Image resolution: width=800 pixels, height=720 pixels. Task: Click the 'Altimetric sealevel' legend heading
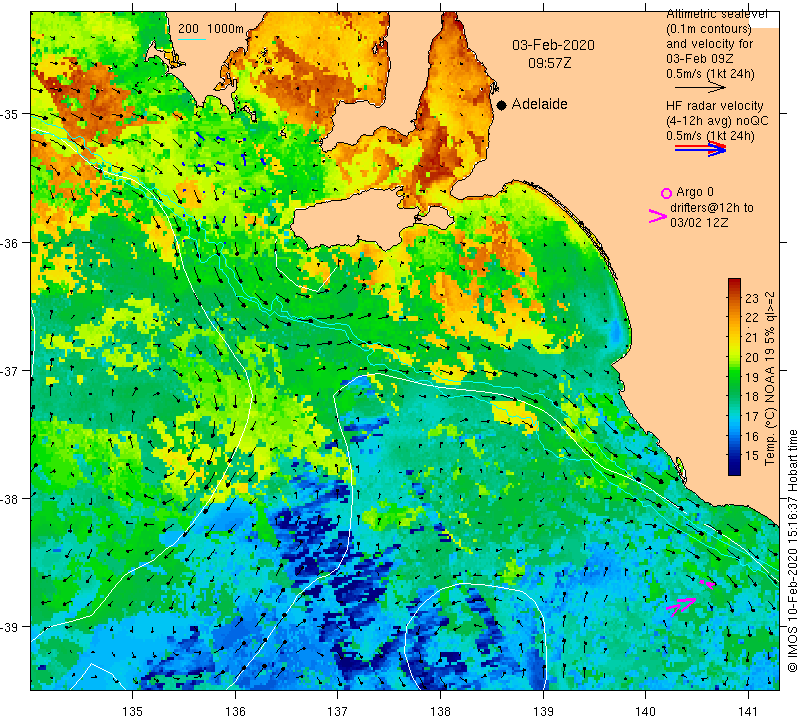tap(717, 14)
